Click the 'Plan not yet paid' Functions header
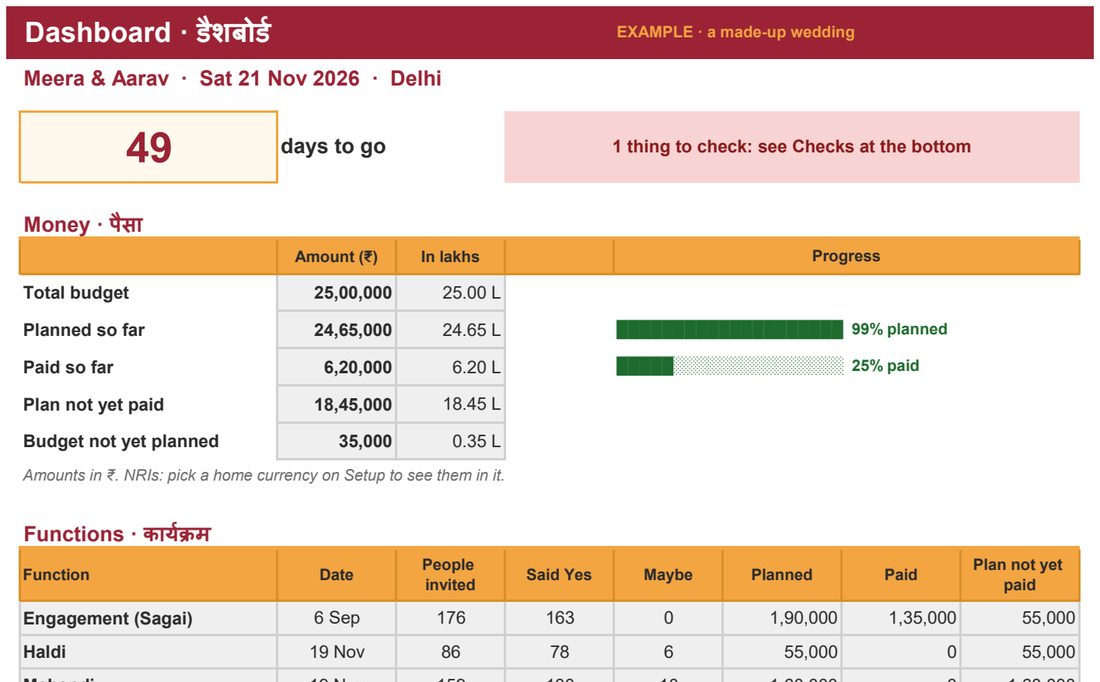 pos(1019,575)
